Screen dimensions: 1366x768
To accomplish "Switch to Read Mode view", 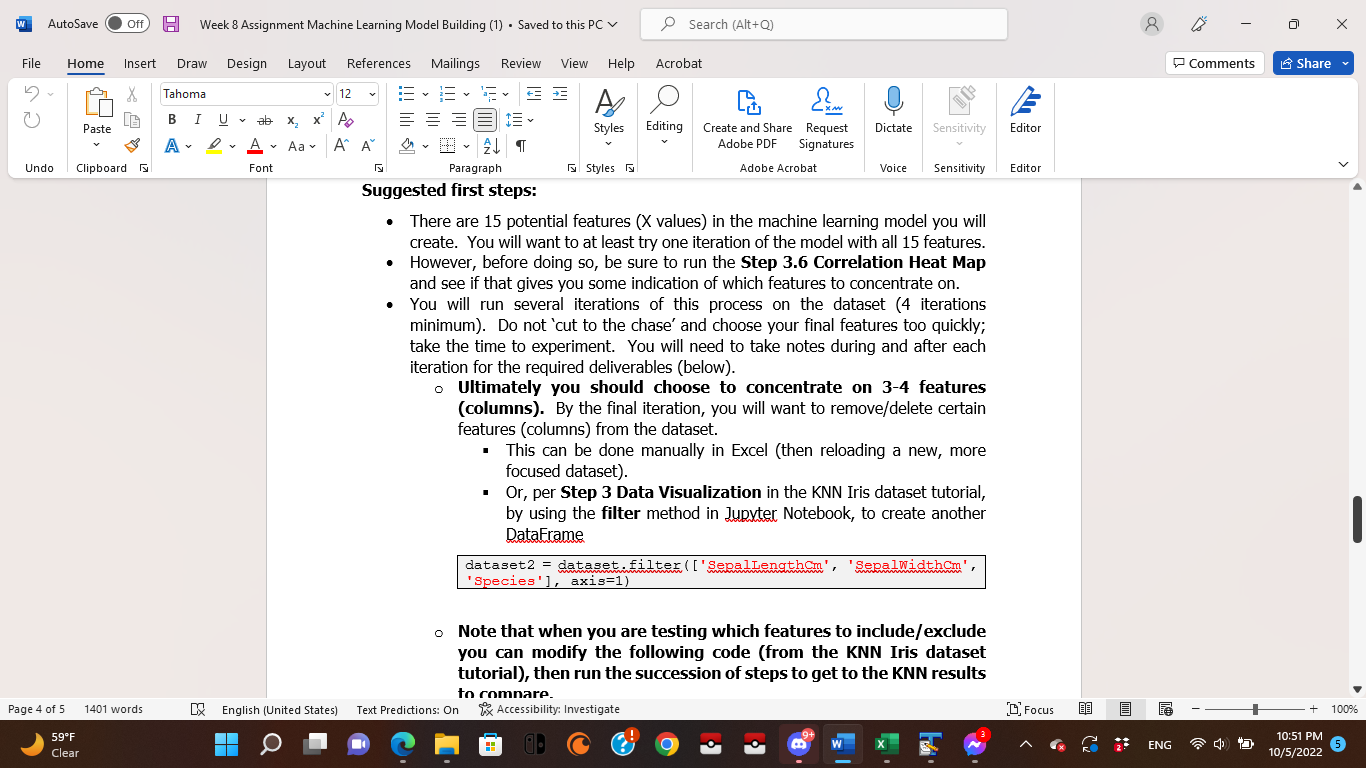I will pos(1086,709).
